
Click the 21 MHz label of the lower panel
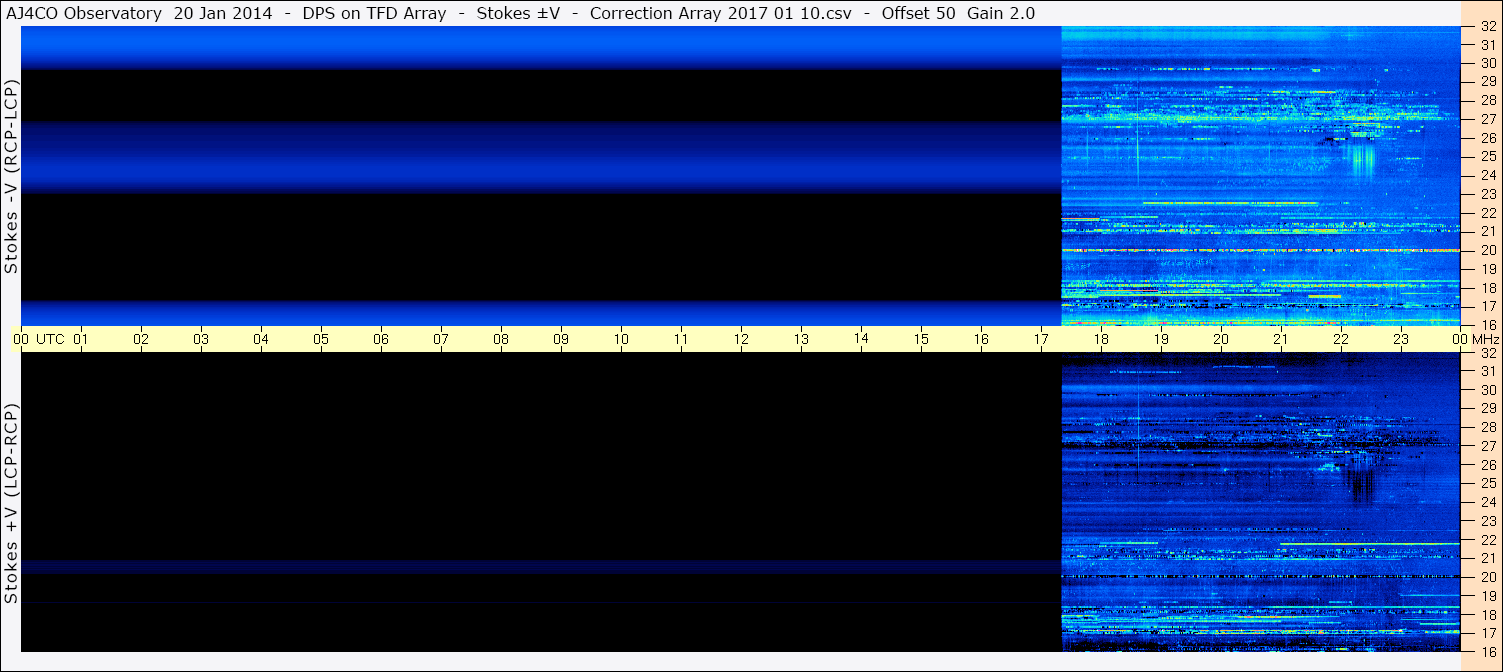[1487, 558]
